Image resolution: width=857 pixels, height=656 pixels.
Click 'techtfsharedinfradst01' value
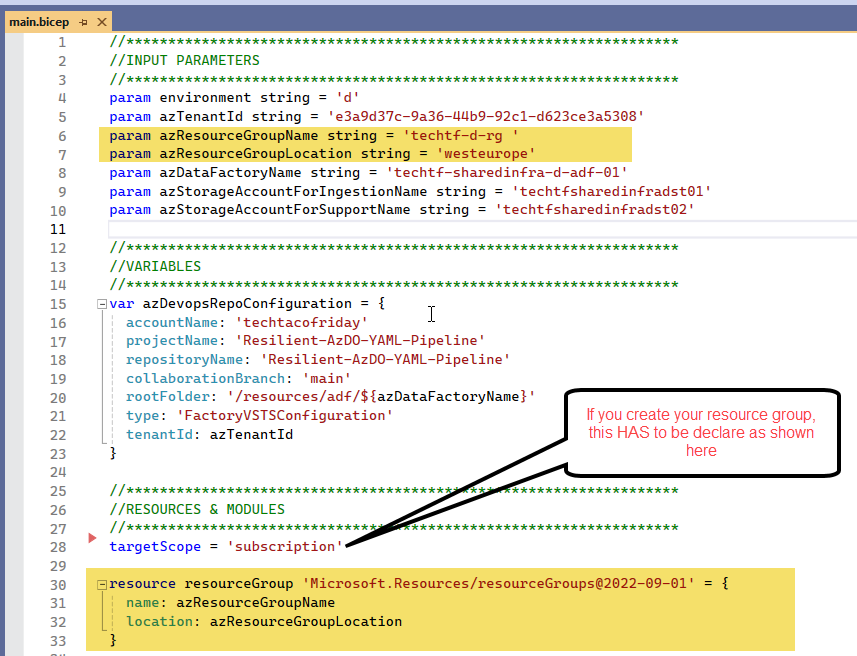[x=611, y=191]
